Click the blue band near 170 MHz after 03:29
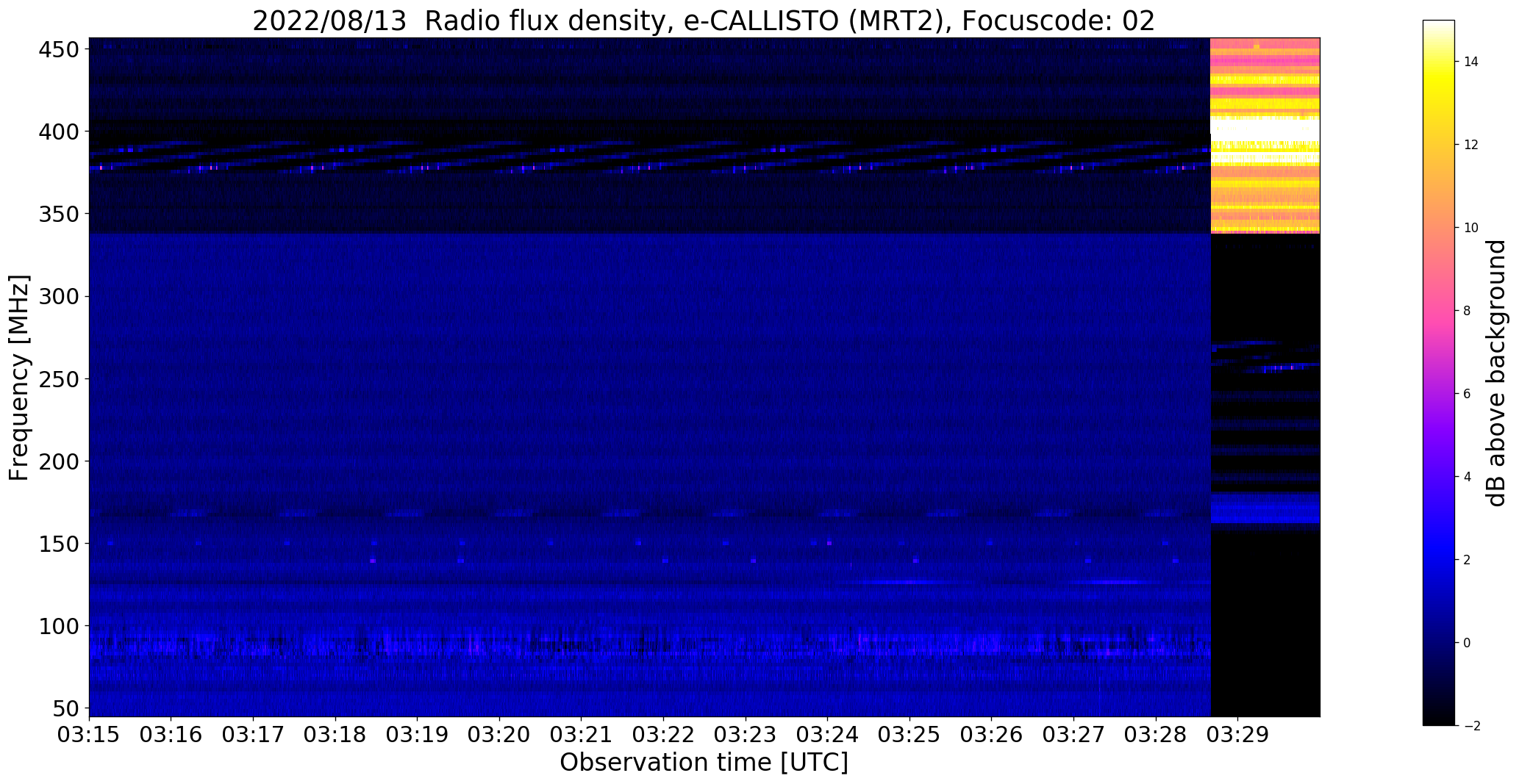This screenshot has height=784, width=1519. [1265, 508]
